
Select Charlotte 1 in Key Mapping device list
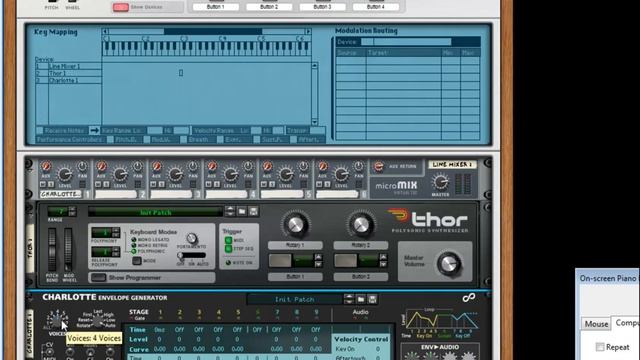pyautogui.click(x=68, y=80)
